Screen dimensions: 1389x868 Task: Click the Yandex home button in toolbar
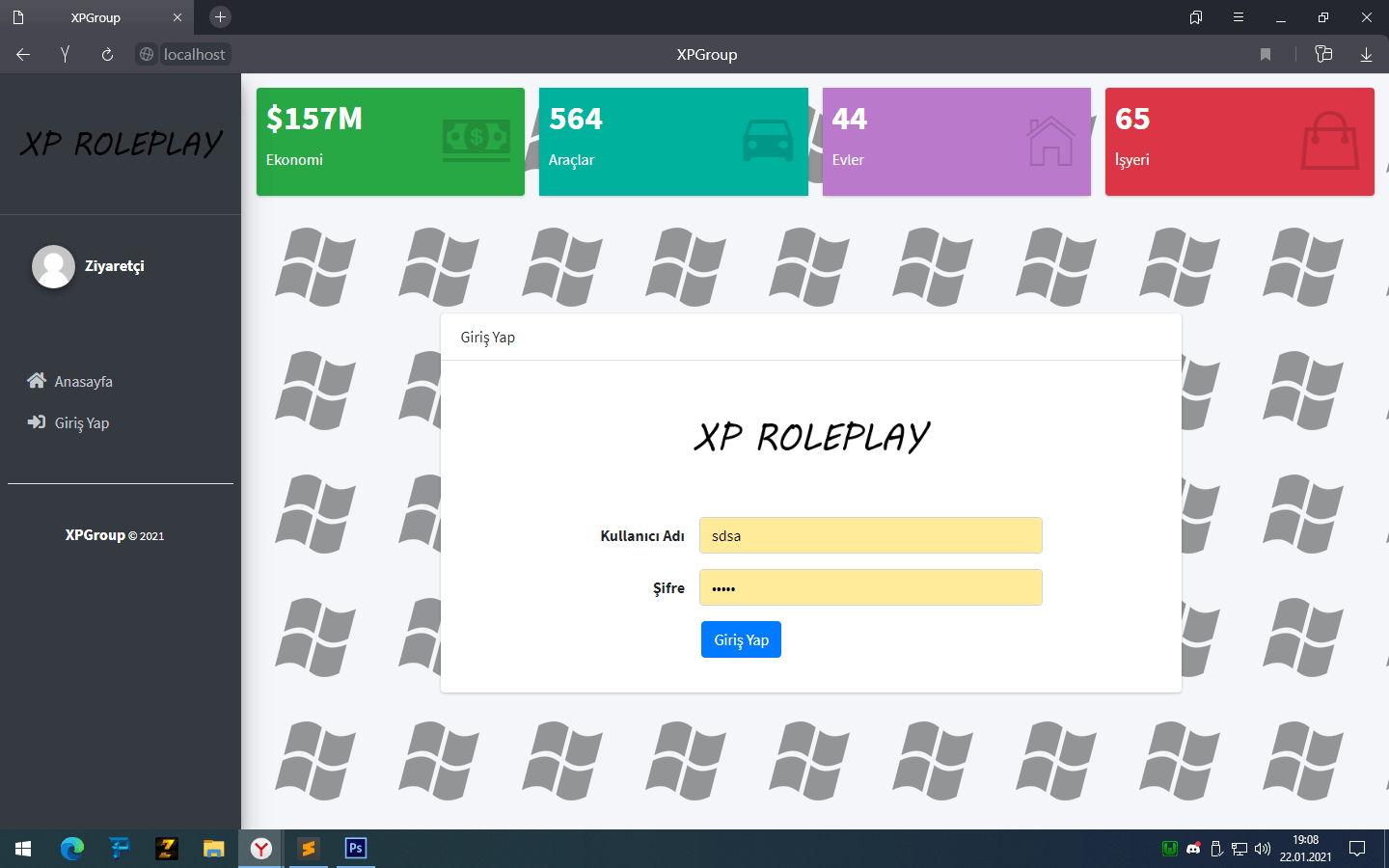[65, 55]
